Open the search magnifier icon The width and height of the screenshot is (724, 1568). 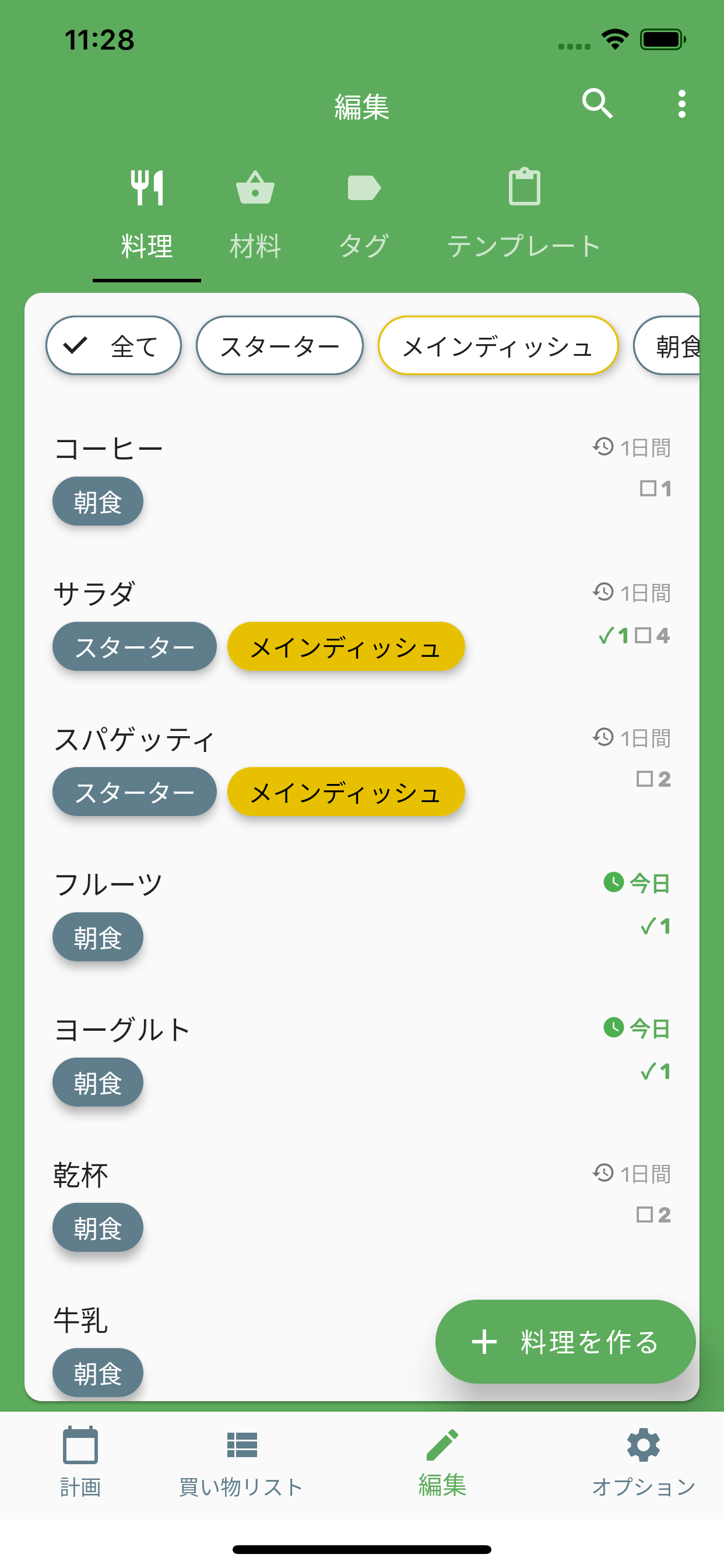(597, 103)
